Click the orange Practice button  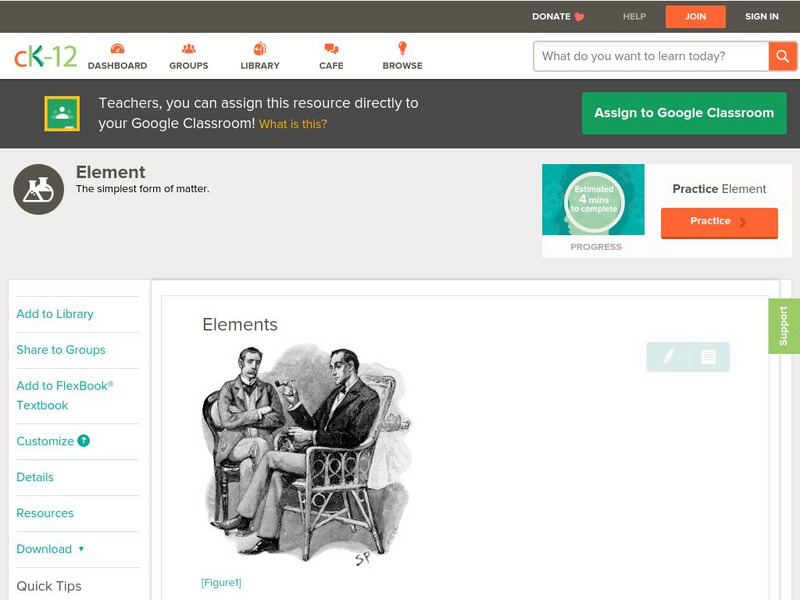pyautogui.click(x=719, y=222)
